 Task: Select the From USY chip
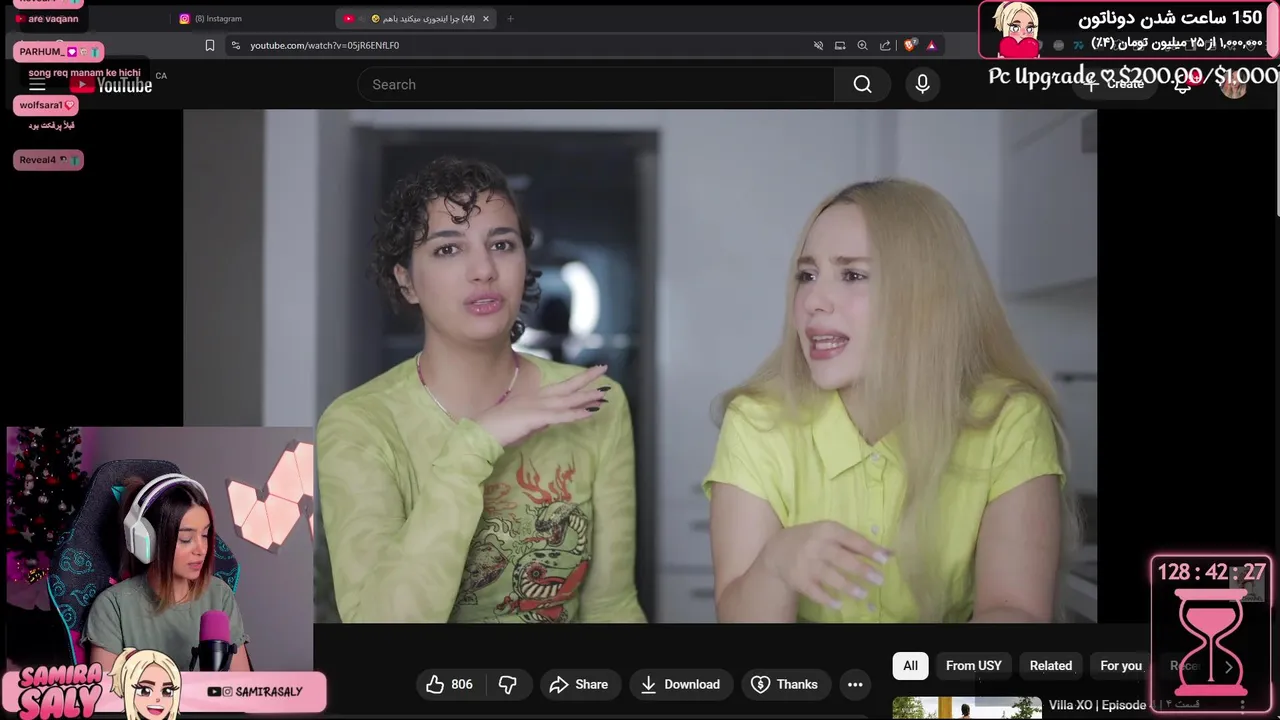[973, 666]
